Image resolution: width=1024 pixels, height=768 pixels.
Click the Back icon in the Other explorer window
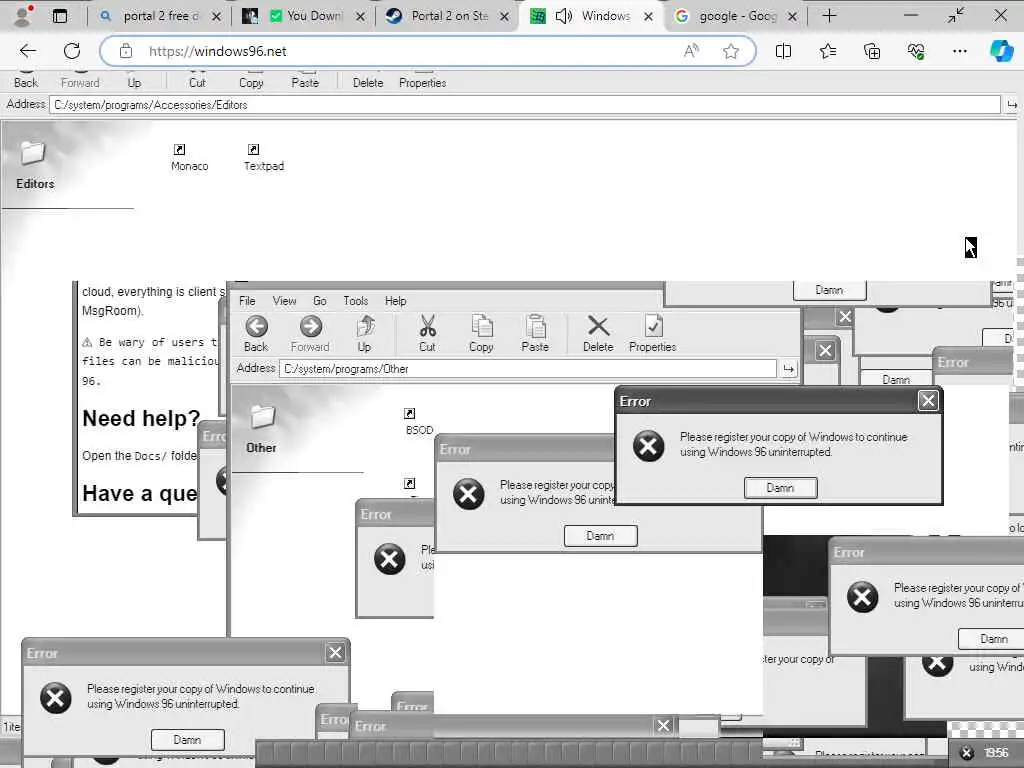pyautogui.click(x=256, y=326)
